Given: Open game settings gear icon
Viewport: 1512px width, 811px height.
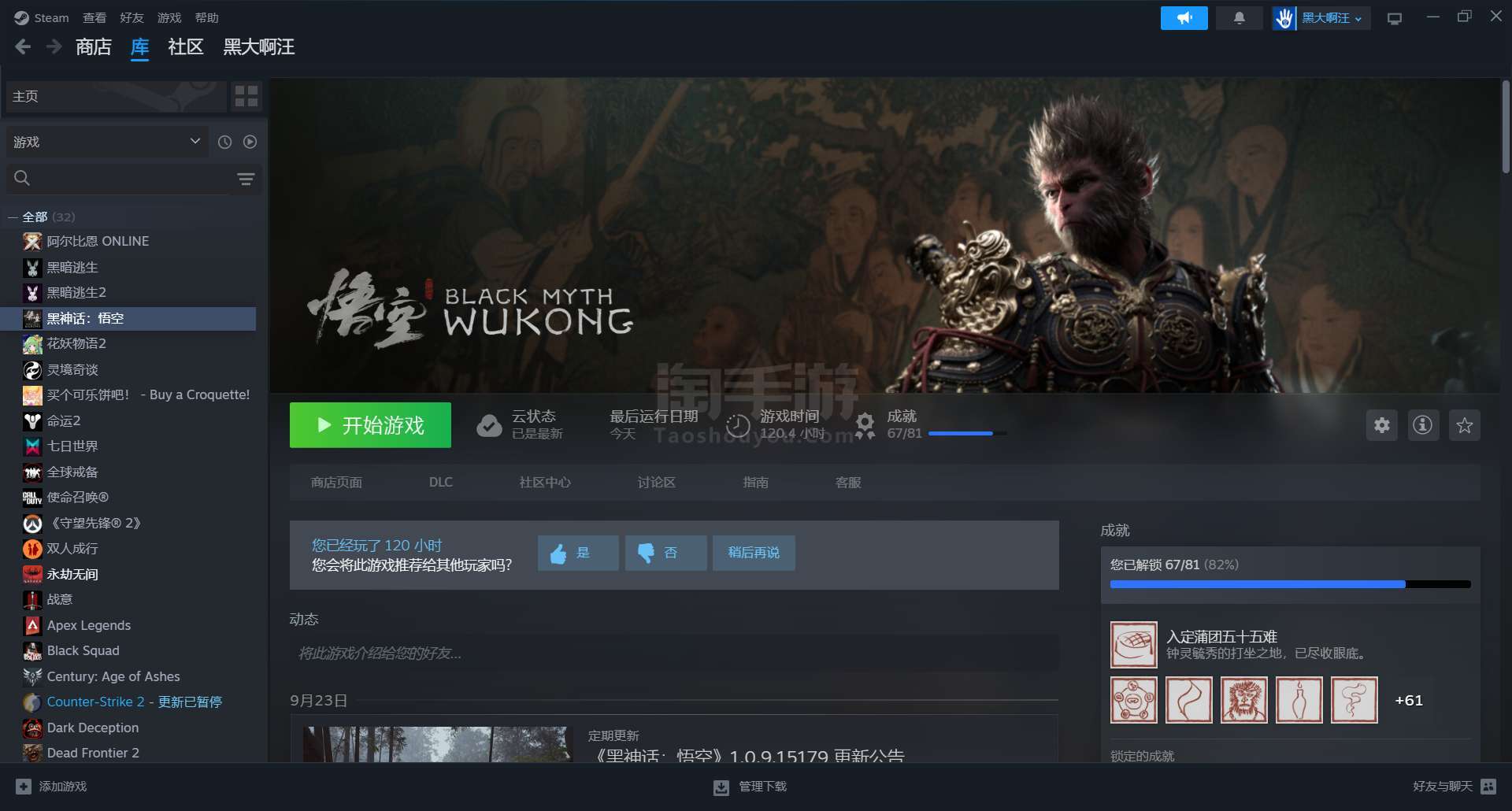Looking at the screenshot, I should pos(1381,425).
